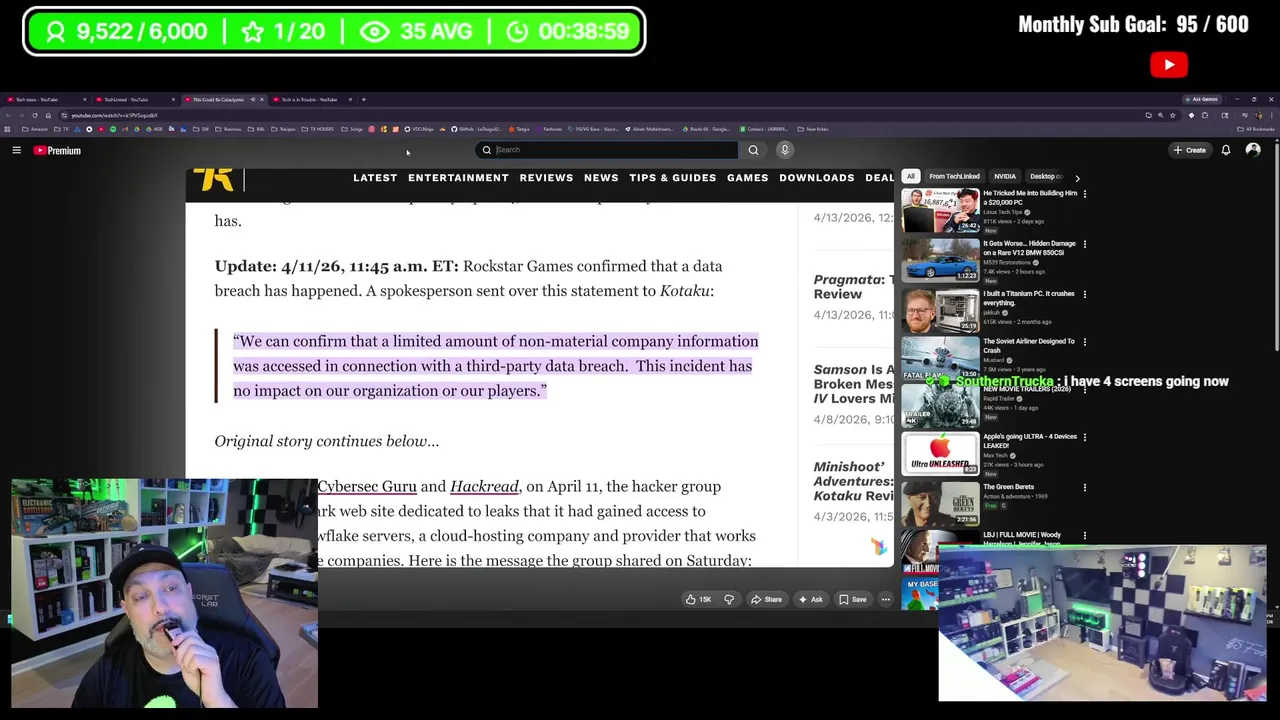Follow the Cybersec Guru link
Screen dimensions: 1280x720
367,486
